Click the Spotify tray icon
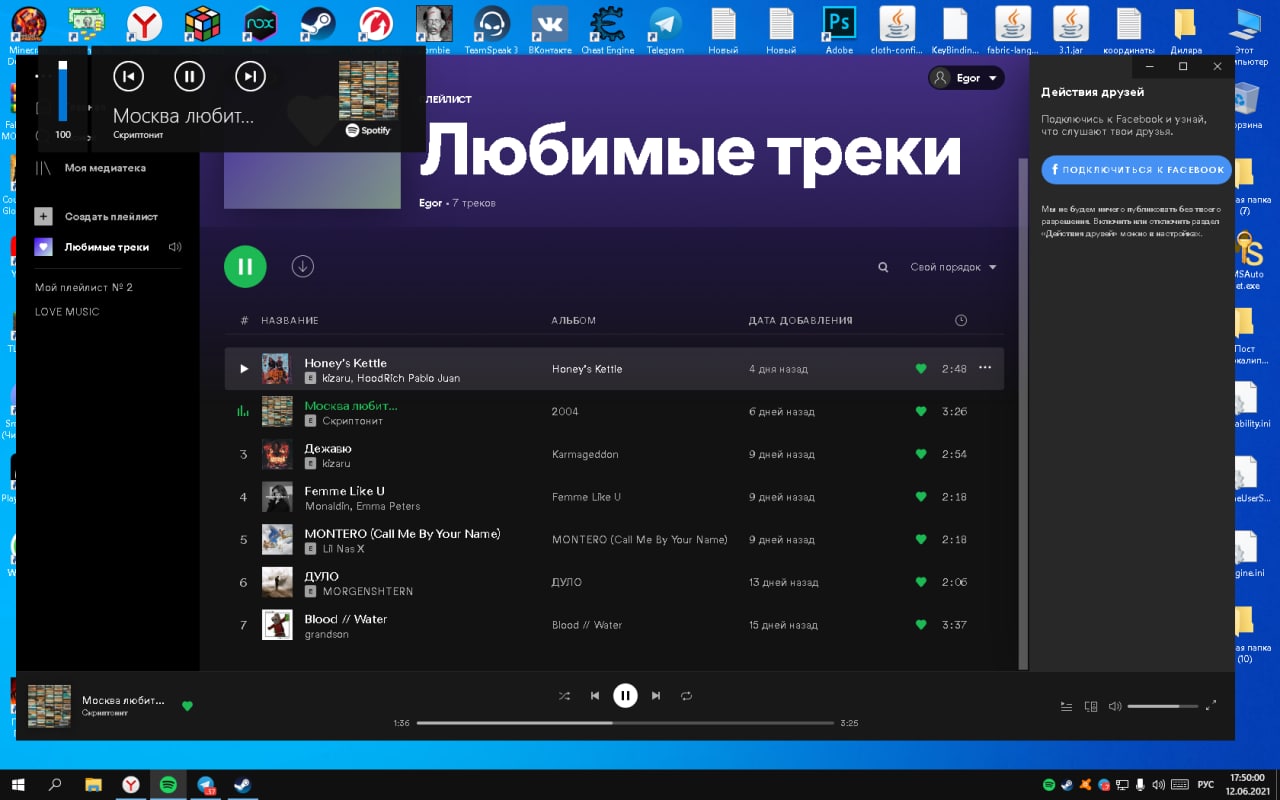Viewport: 1280px width, 800px height. point(1049,785)
